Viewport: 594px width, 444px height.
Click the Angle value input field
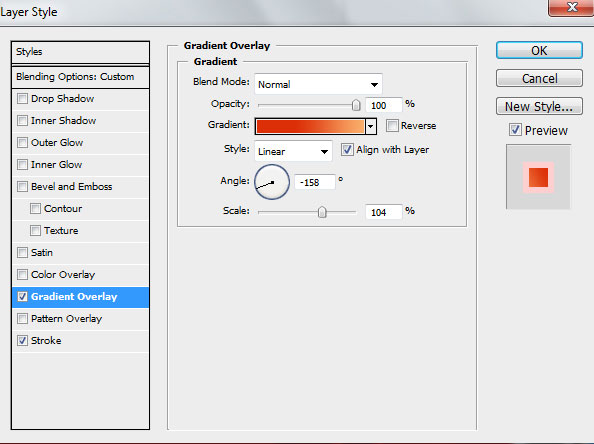point(314,182)
